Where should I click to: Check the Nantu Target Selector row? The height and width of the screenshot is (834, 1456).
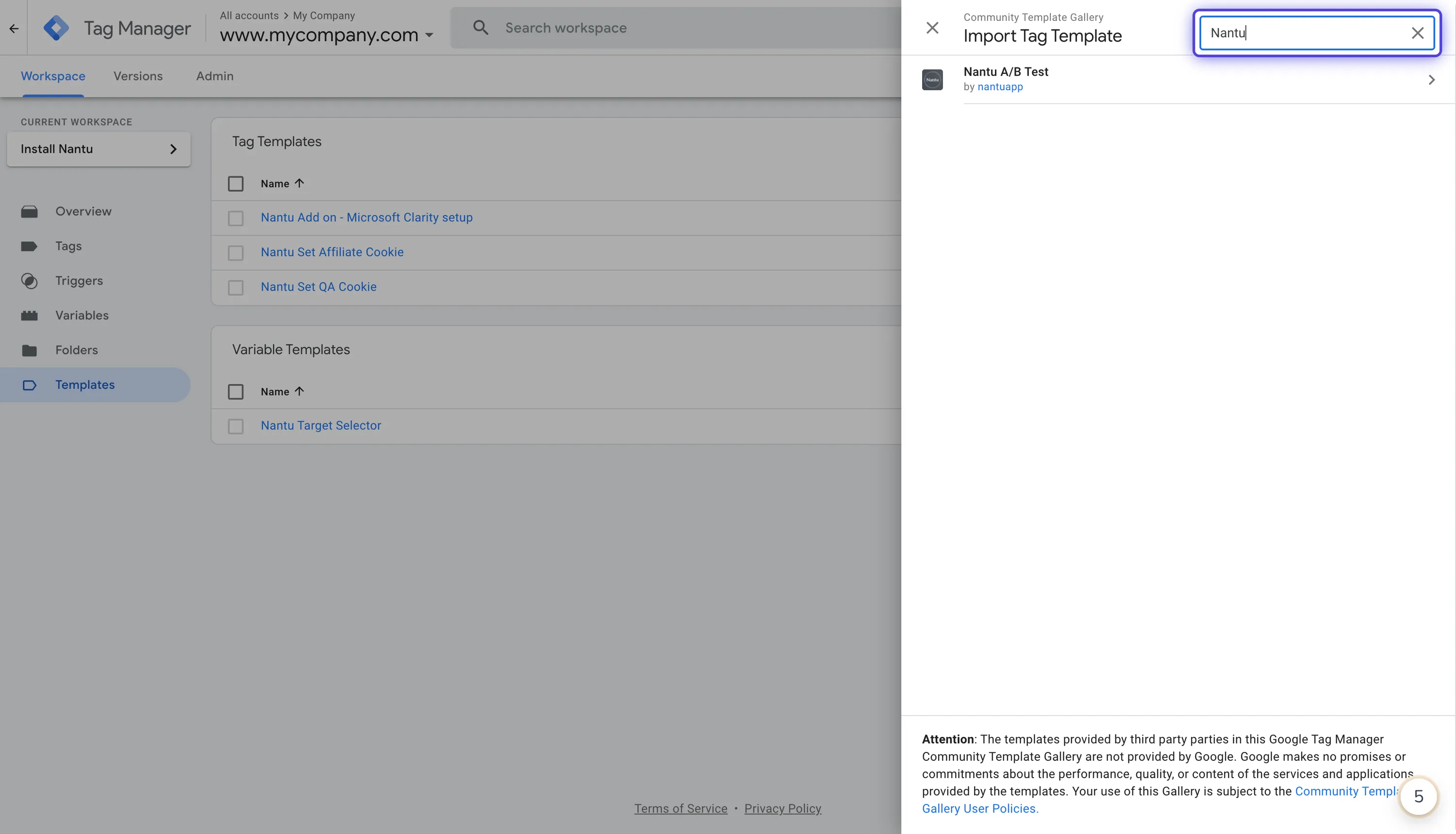235,426
